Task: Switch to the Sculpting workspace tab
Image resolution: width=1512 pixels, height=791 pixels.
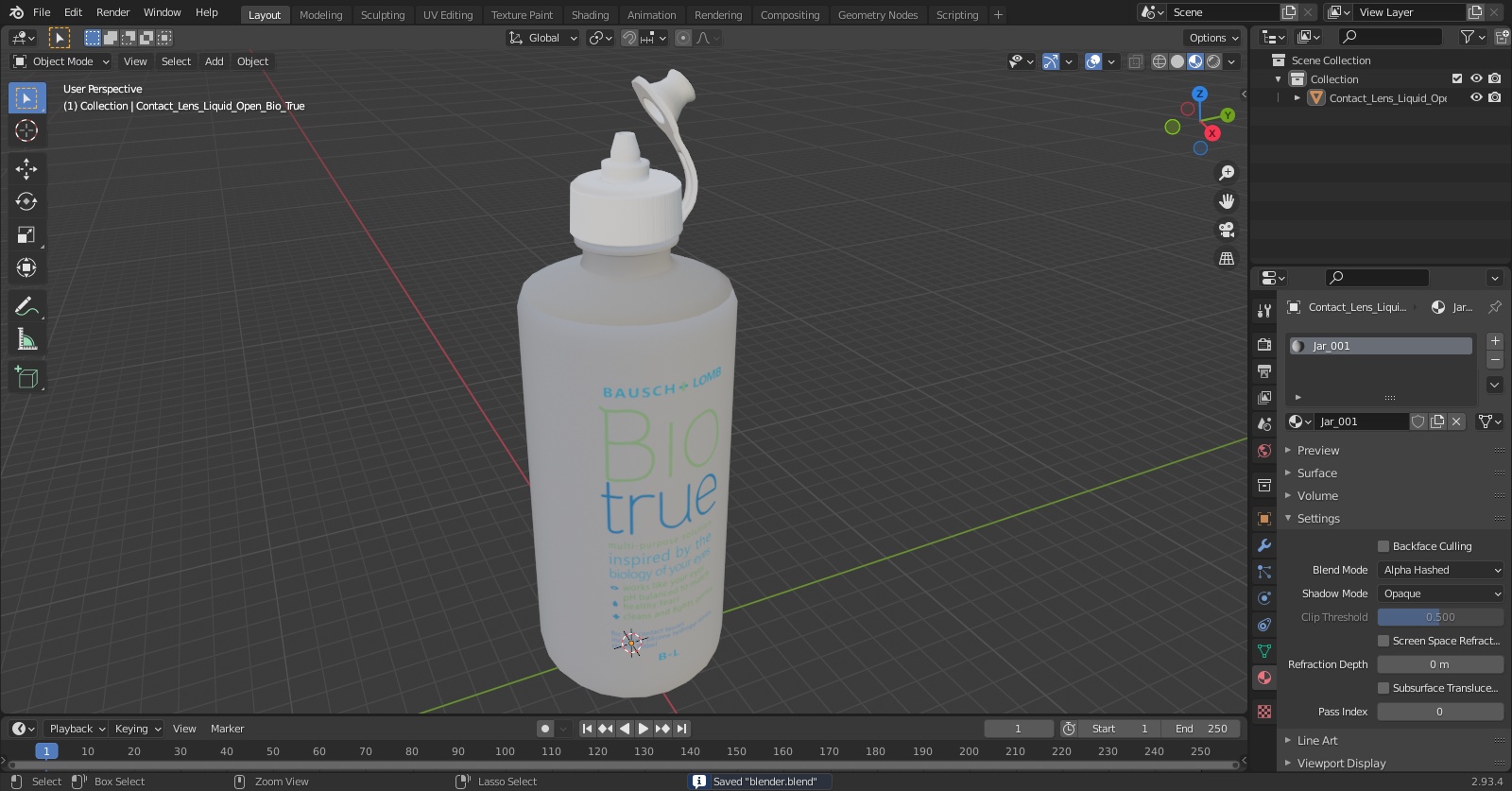Action: click(382, 15)
